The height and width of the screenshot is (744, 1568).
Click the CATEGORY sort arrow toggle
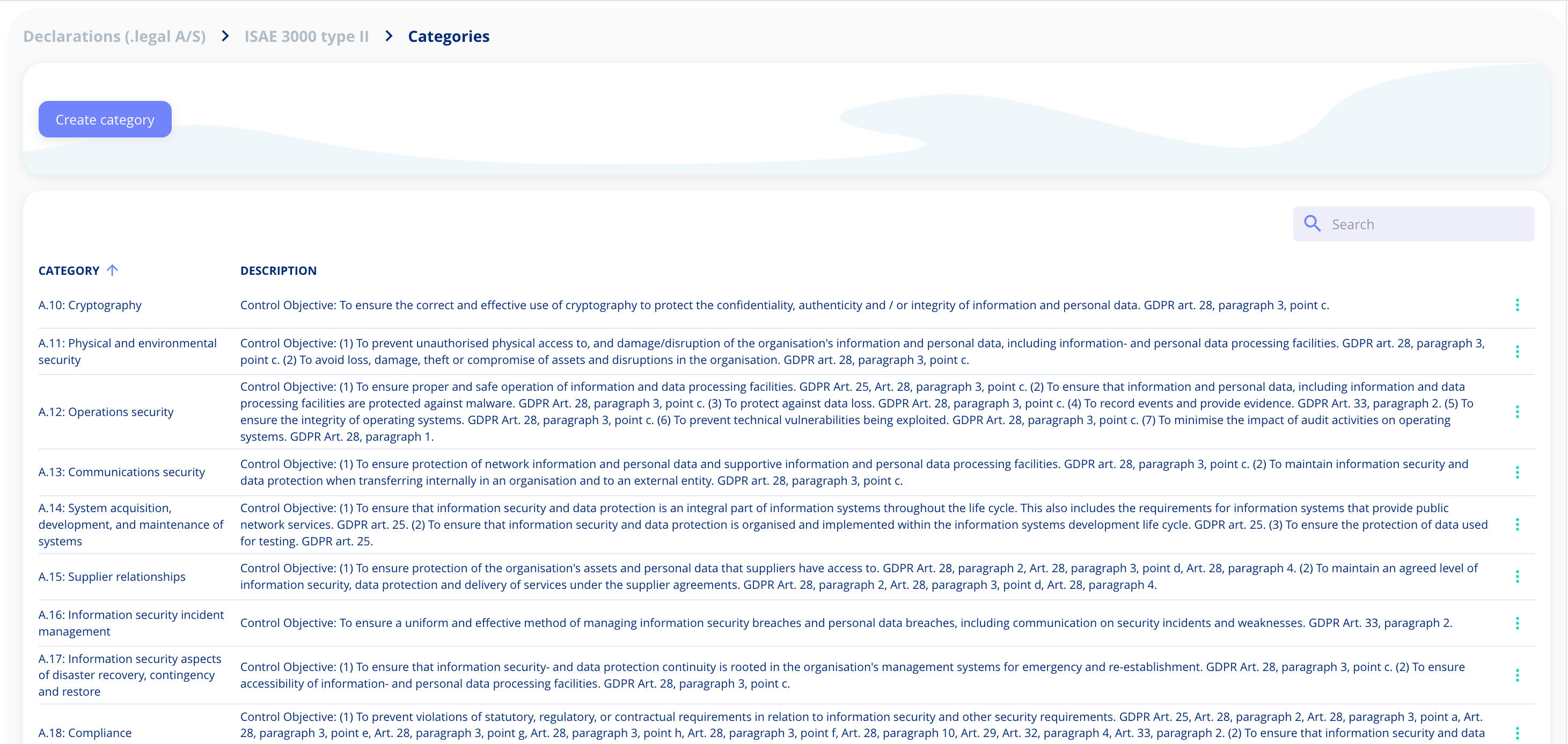click(113, 271)
